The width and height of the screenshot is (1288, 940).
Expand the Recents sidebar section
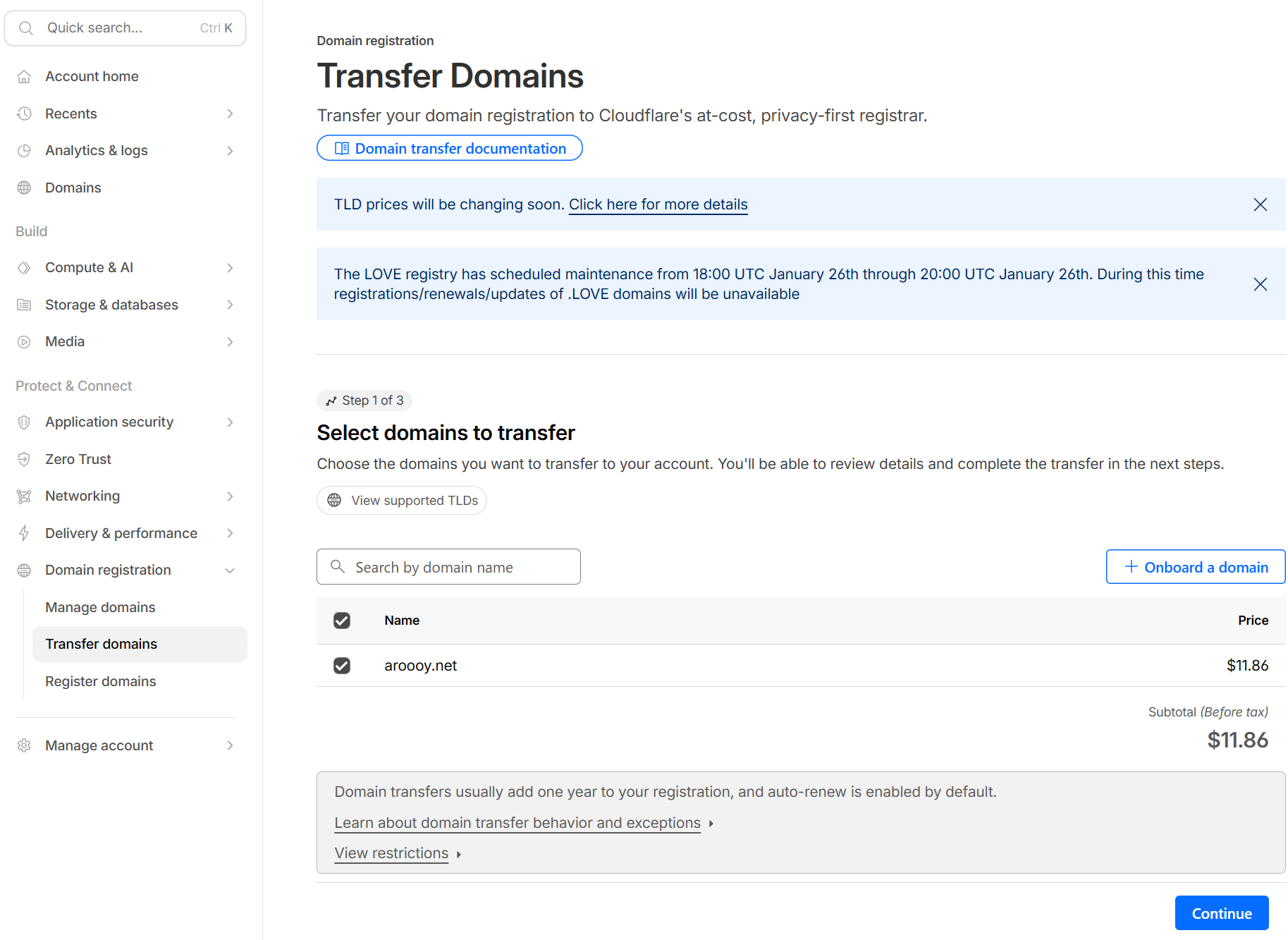point(230,114)
